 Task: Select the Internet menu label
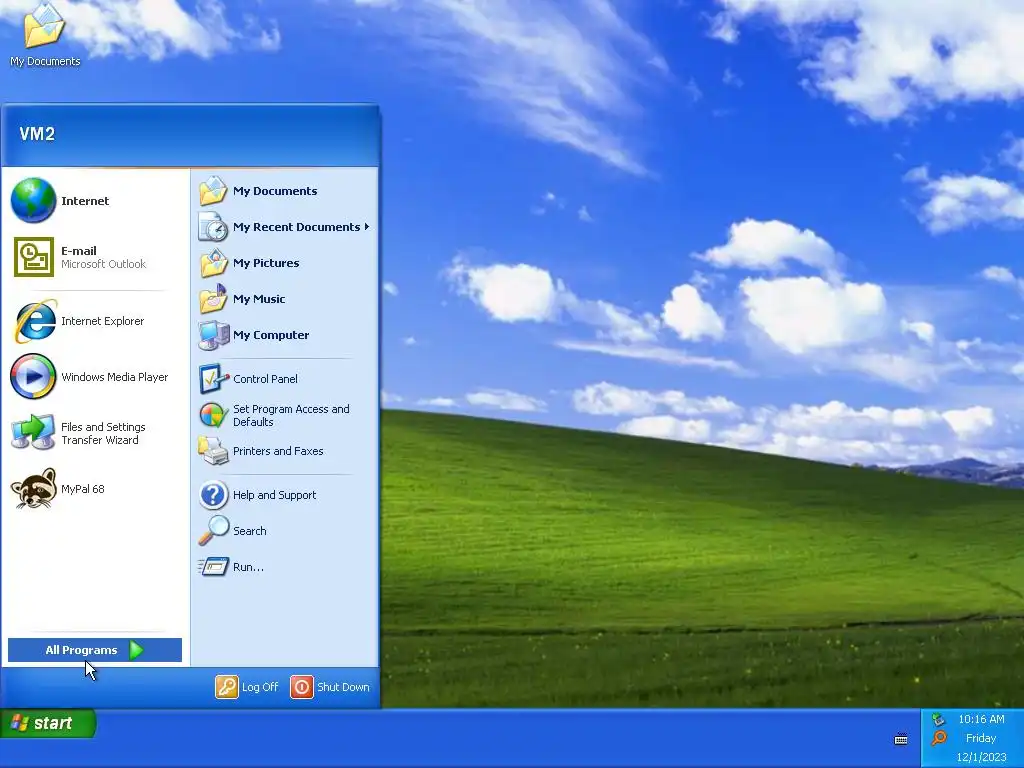(x=85, y=201)
